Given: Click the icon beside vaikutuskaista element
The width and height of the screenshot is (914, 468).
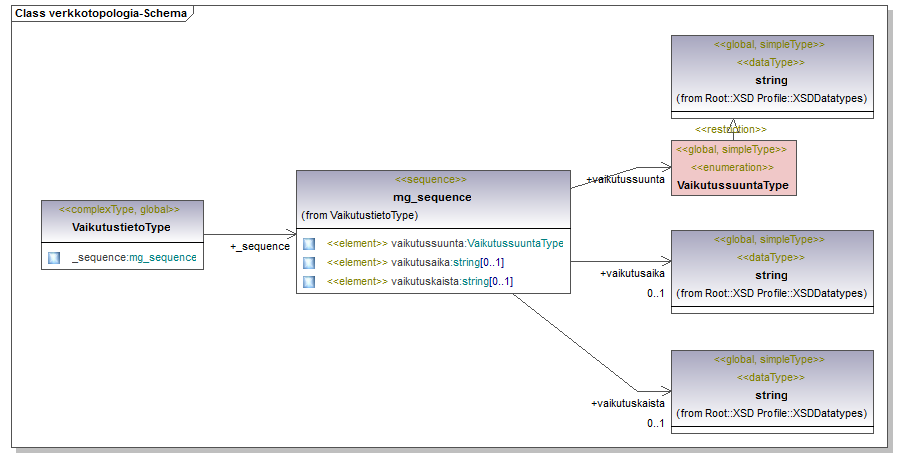Looking at the screenshot, I should (x=309, y=281).
